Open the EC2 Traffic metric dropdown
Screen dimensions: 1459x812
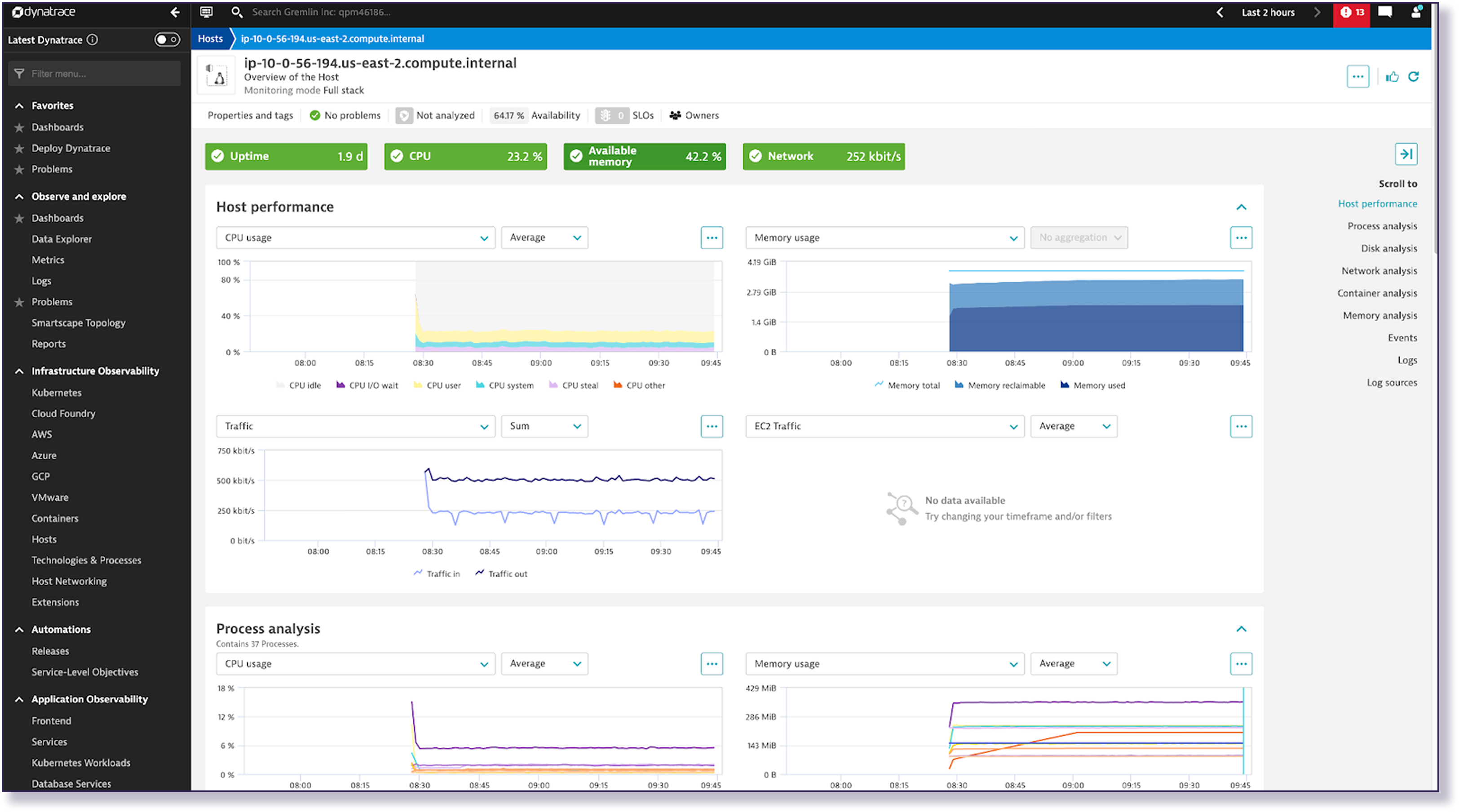[x=884, y=426]
